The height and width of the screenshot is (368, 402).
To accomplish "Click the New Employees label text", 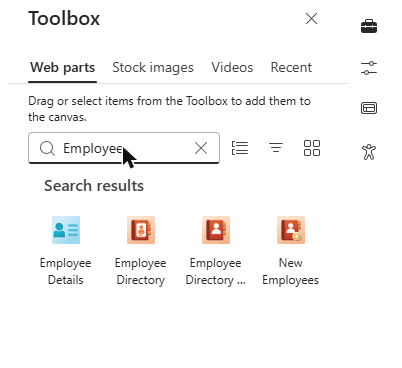I will (x=291, y=271).
